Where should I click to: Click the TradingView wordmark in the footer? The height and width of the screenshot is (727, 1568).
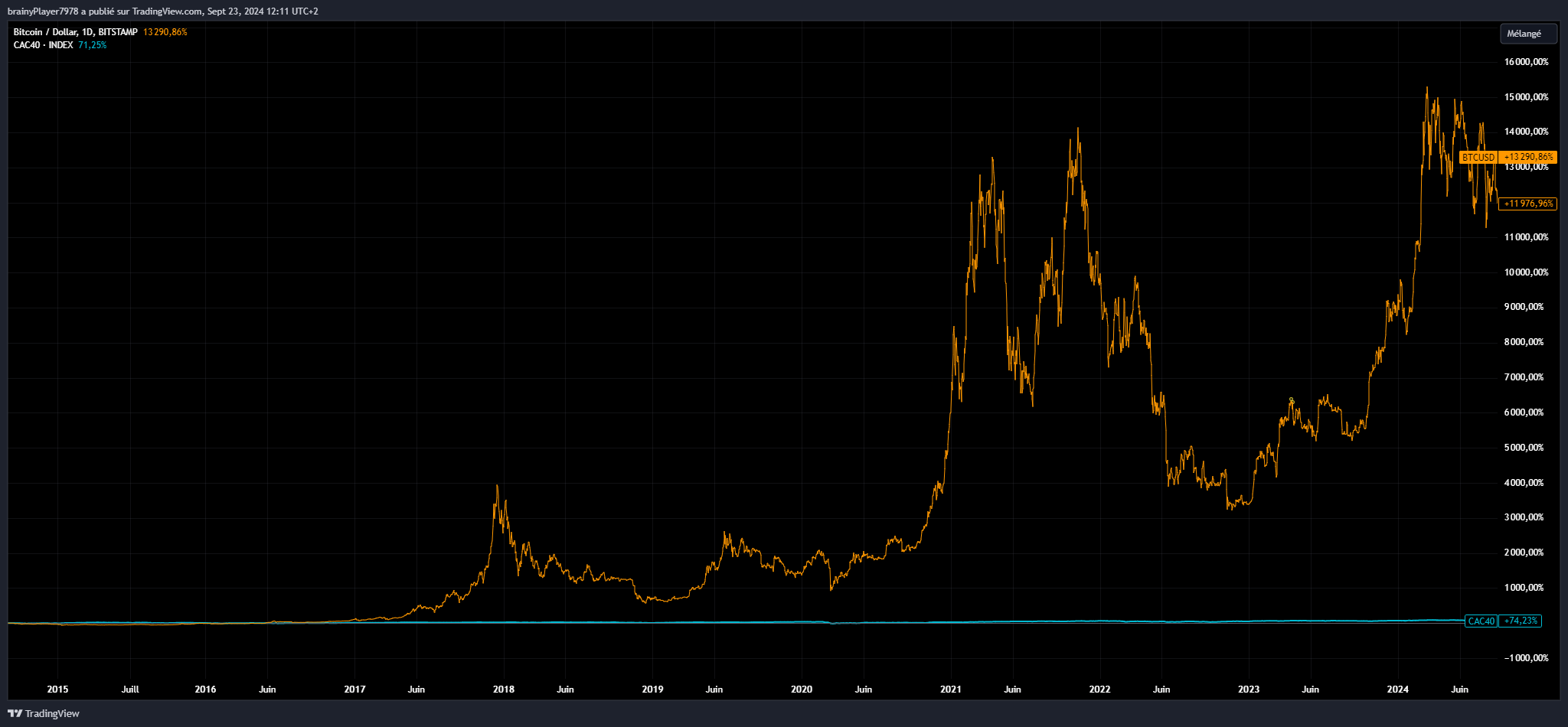pos(52,713)
